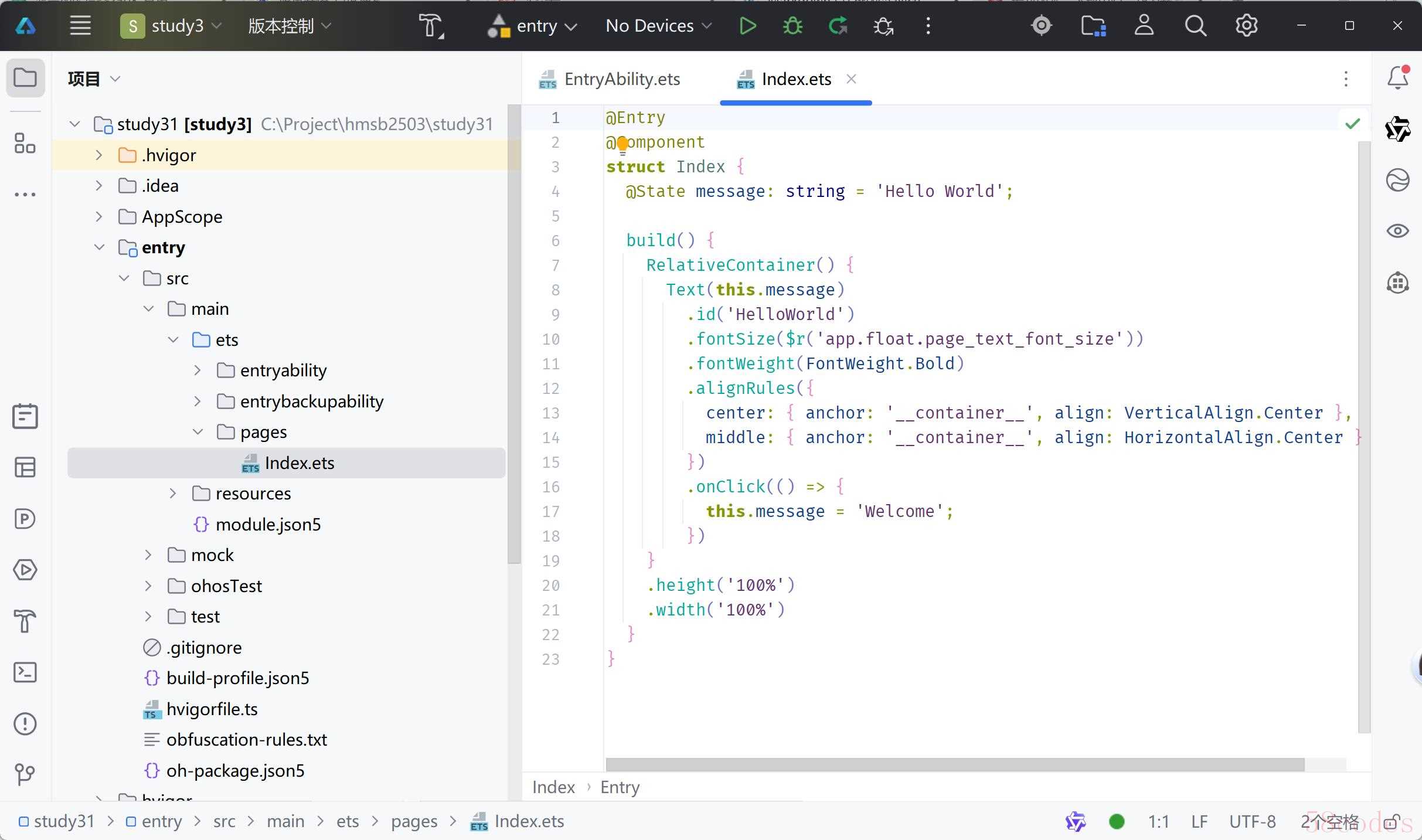Open the main hamburger menu
This screenshot has width=1422, height=840.
coord(80,26)
